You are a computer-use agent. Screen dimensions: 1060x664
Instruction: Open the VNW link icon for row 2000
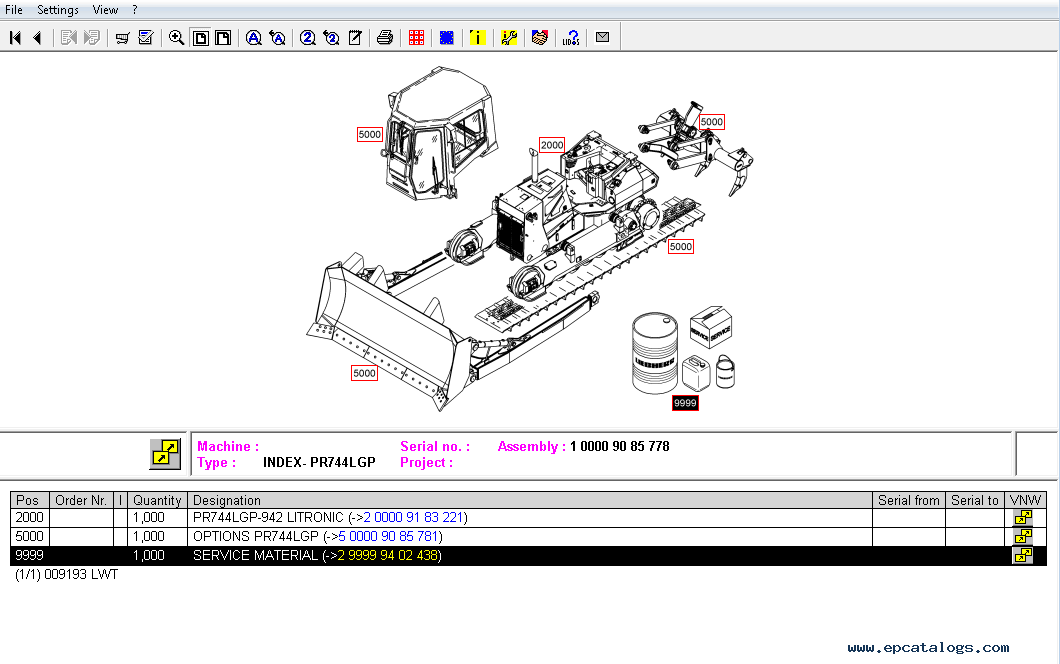click(x=1023, y=518)
